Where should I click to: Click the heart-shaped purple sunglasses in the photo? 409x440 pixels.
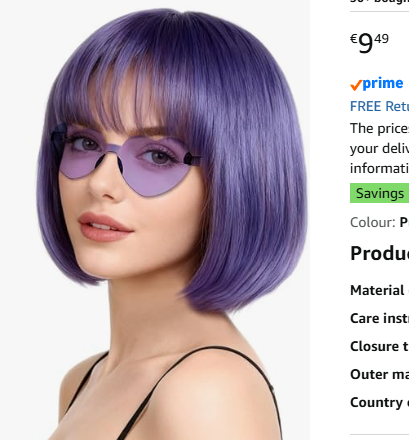tap(125, 158)
